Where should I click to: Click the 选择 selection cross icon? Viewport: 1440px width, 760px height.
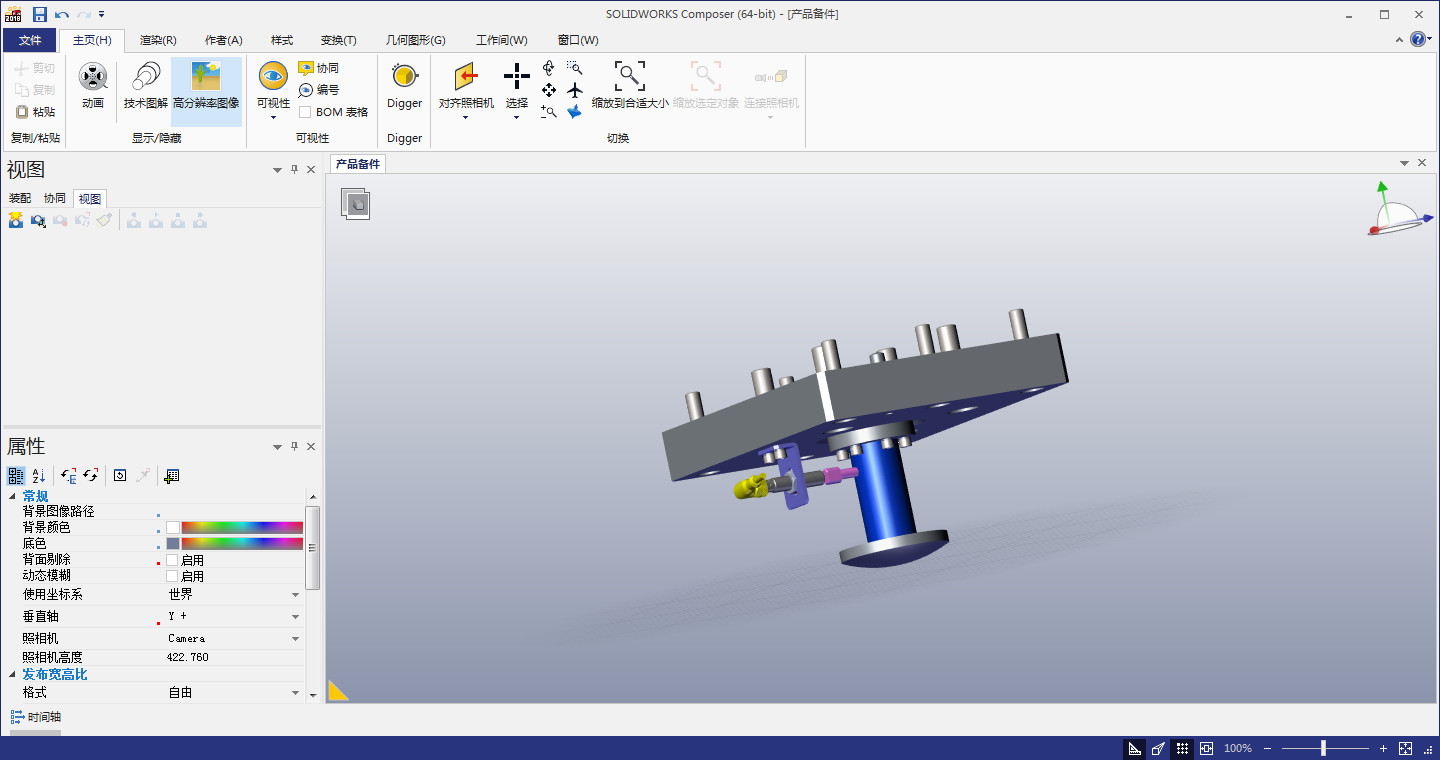516,77
